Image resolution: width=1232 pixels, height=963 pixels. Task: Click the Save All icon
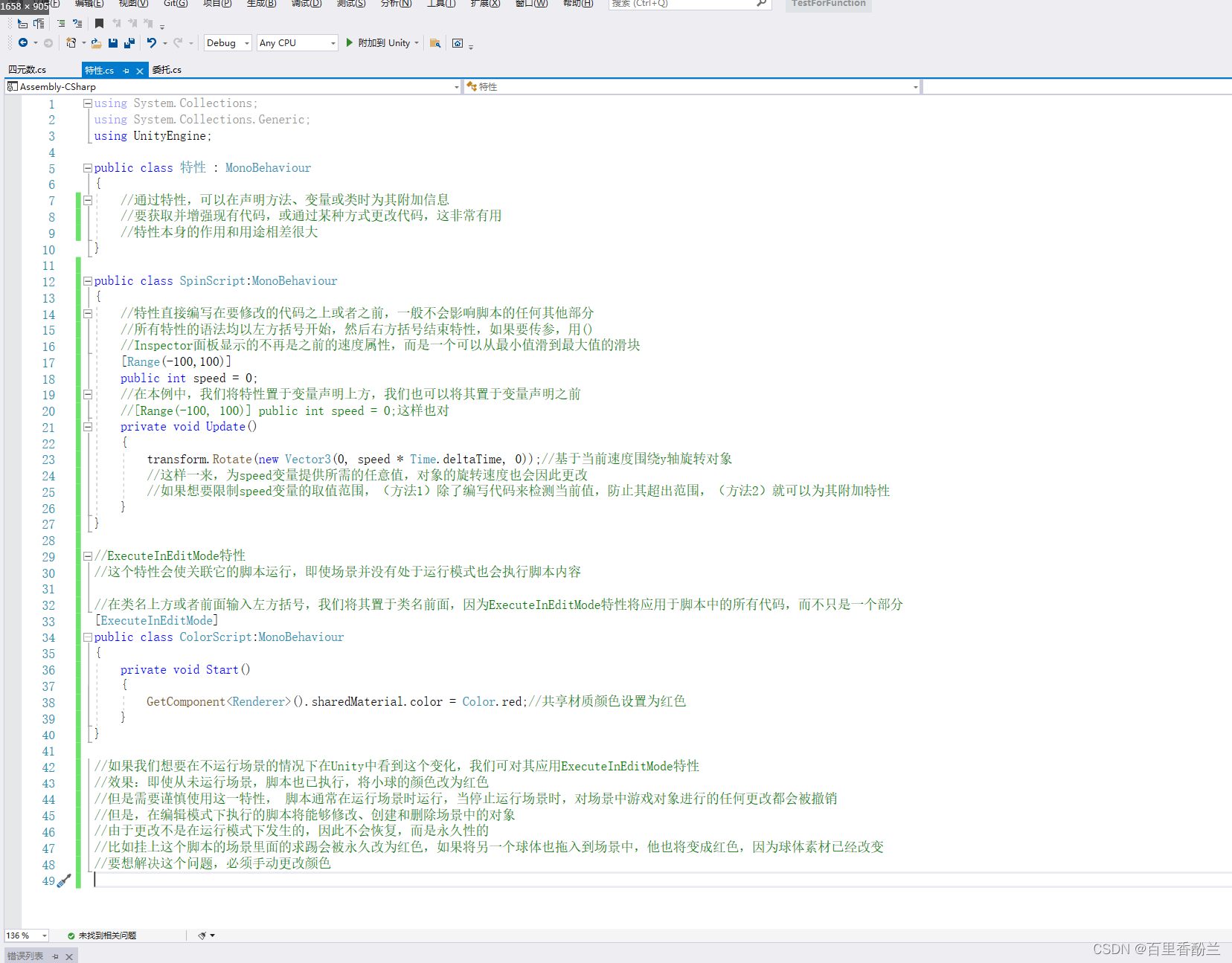(129, 43)
